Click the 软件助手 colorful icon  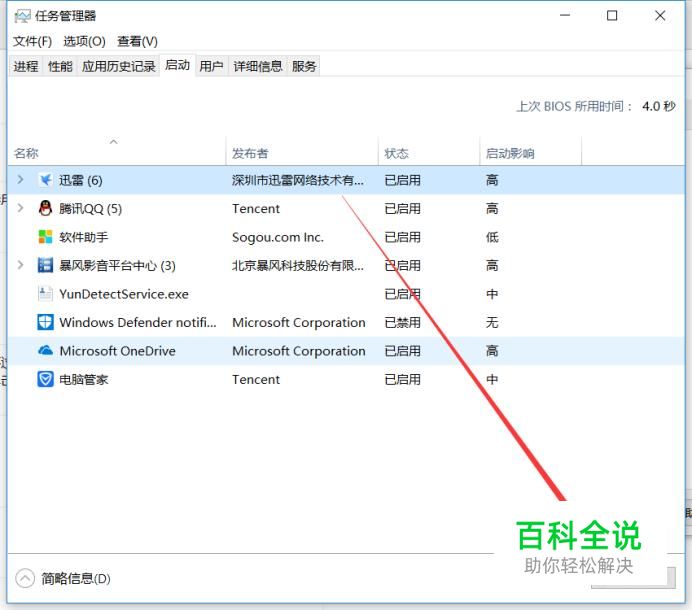pos(45,237)
